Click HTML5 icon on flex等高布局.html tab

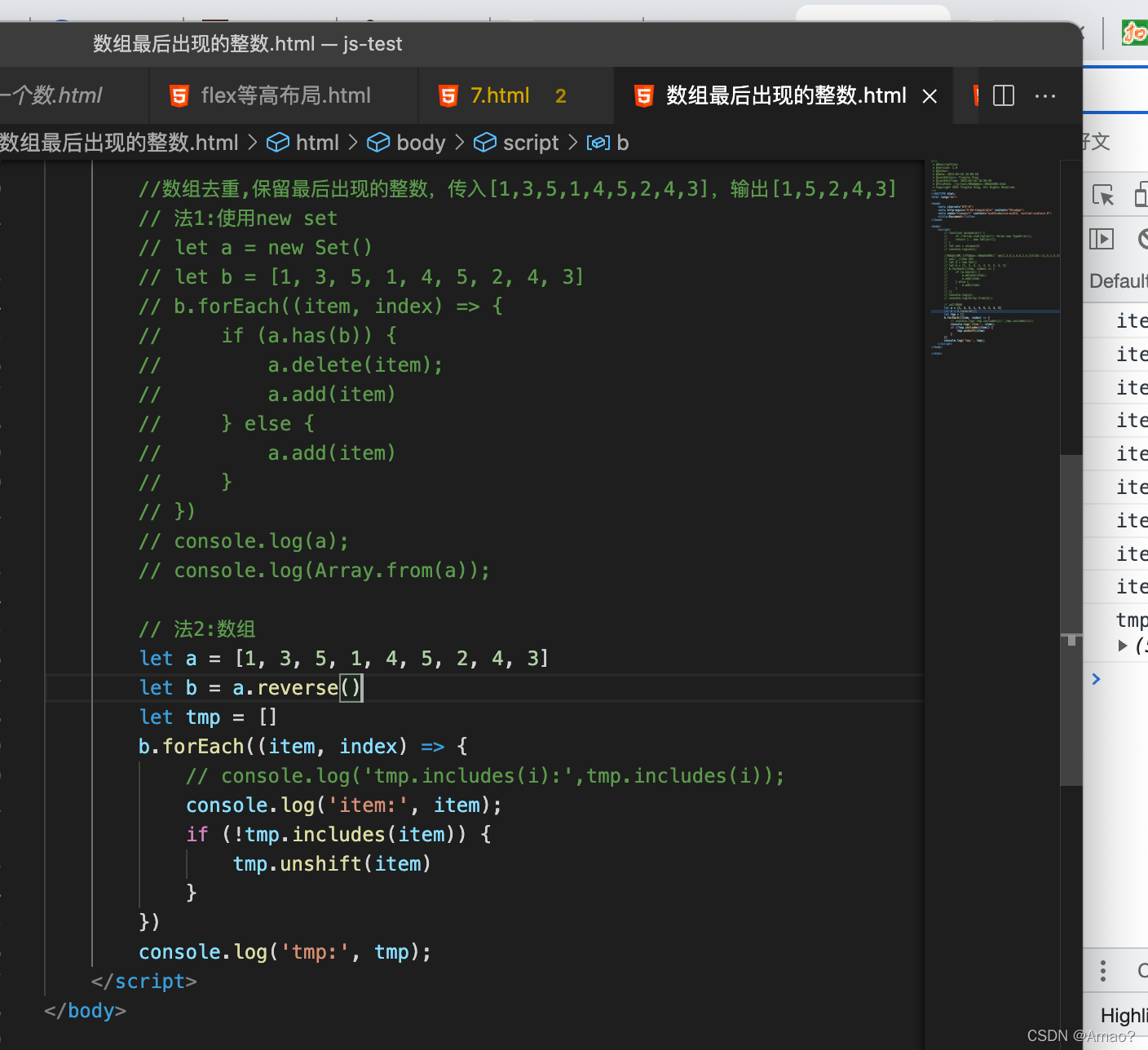pyautogui.click(x=179, y=95)
